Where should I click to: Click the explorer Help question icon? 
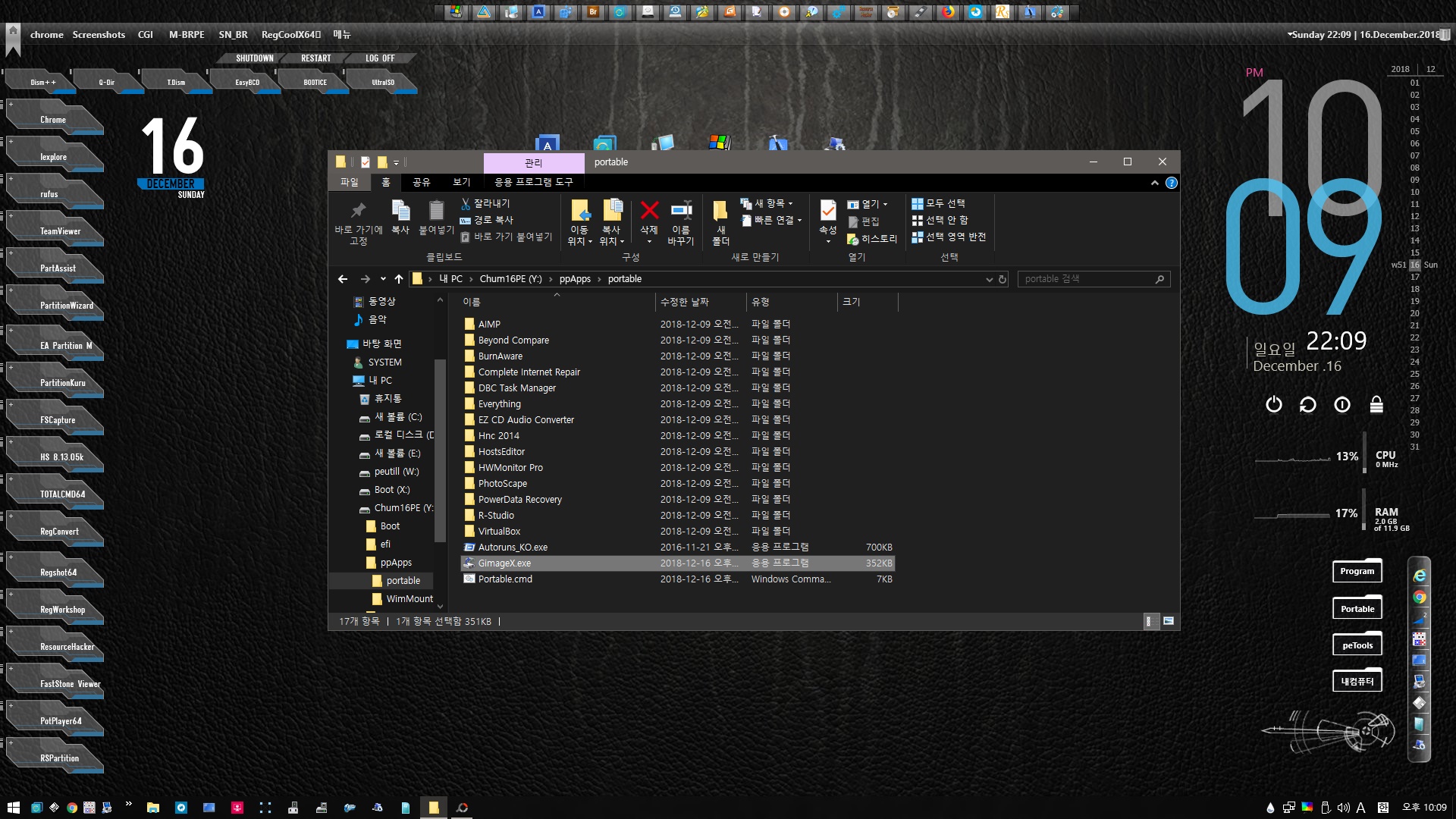coord(1172,183)
